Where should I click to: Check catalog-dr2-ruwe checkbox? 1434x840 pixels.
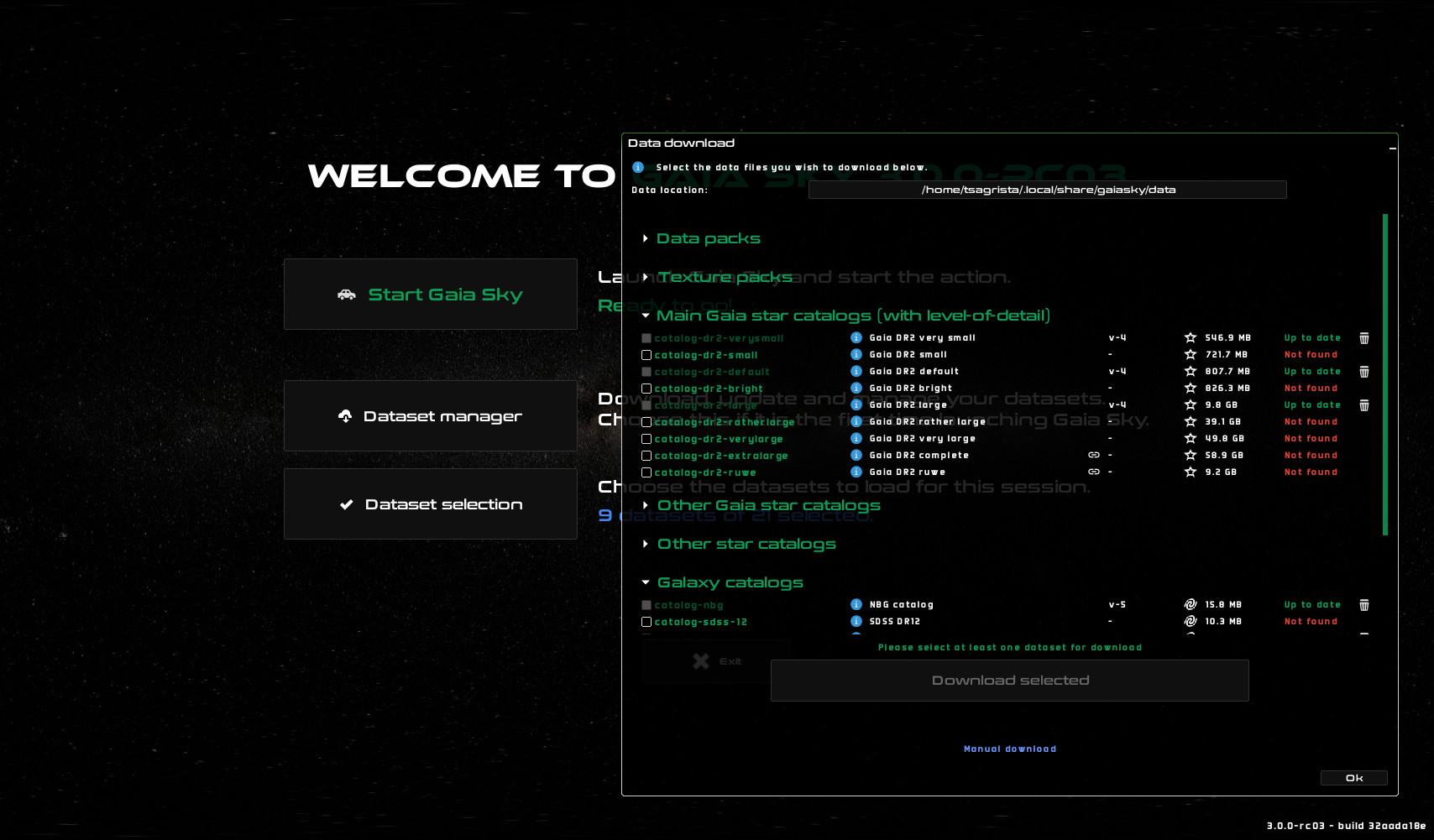(x=646, y=472)
